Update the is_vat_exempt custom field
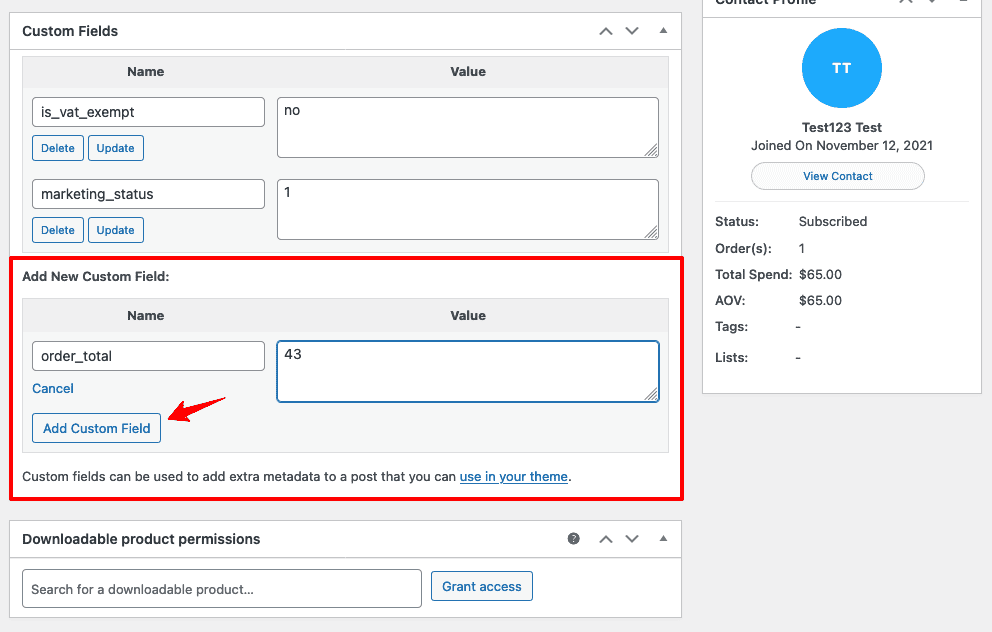Image resolution: width=992 pixels, height=632 pixels. (116, 148)
